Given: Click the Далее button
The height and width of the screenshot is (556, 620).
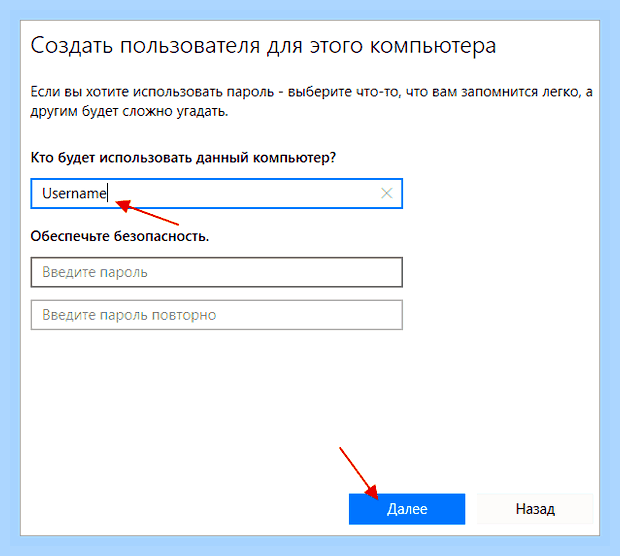Looking at the screenshot, I should (407, 509).
